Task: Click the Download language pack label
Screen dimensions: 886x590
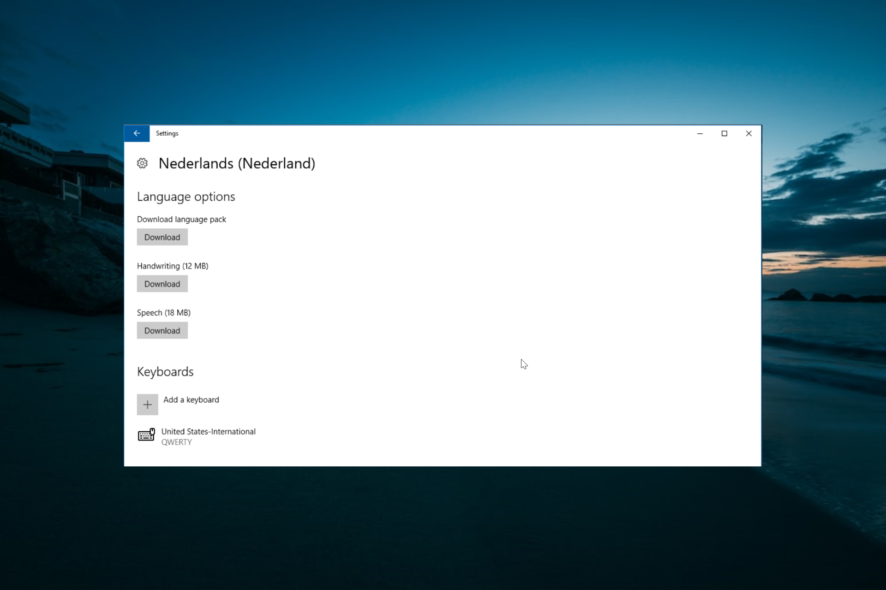Action: coord(181,219)
